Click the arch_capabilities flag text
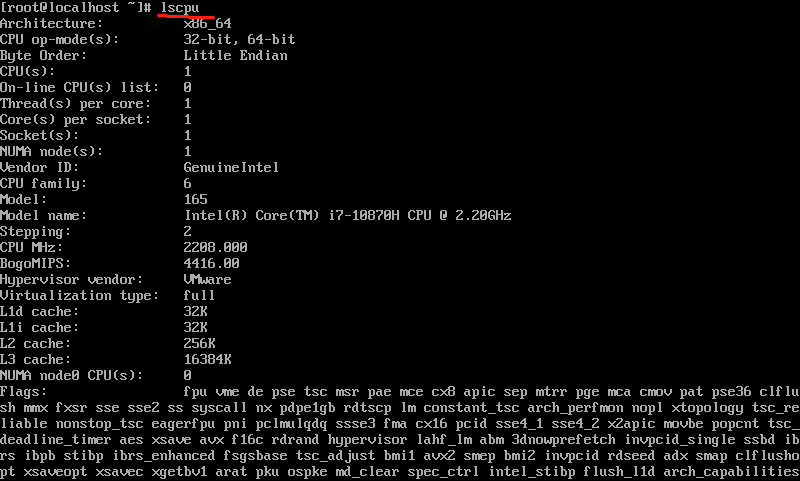The height and width of the screenshot is (481, 800). (x=731, y=471)
